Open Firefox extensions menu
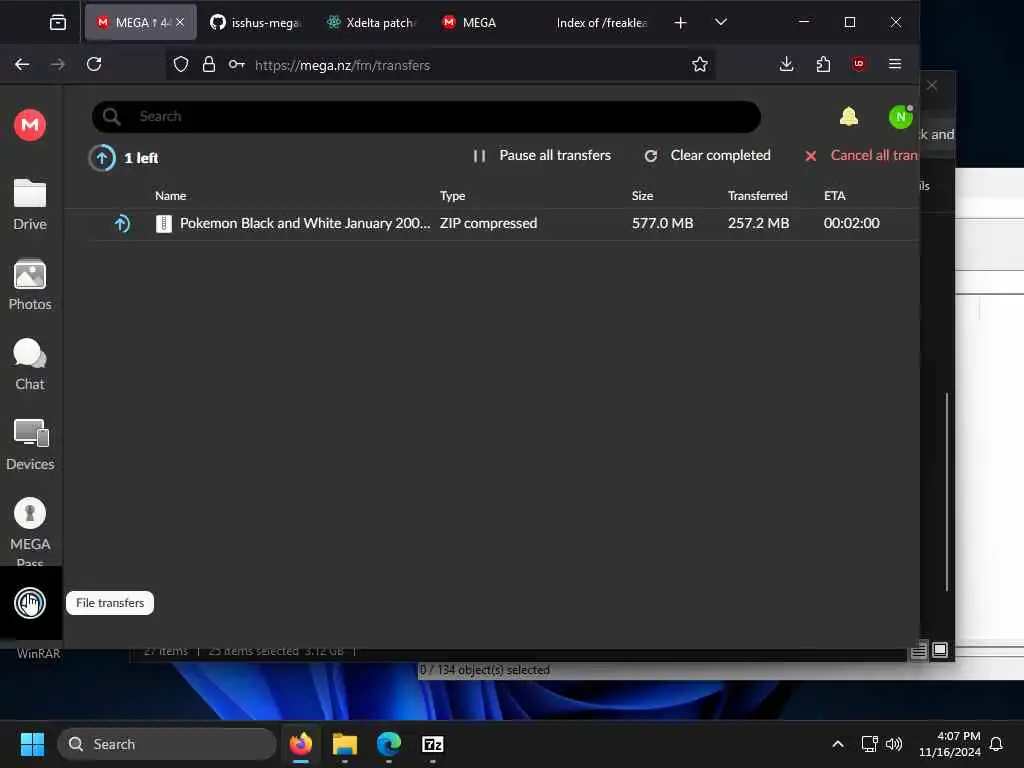 823,65
